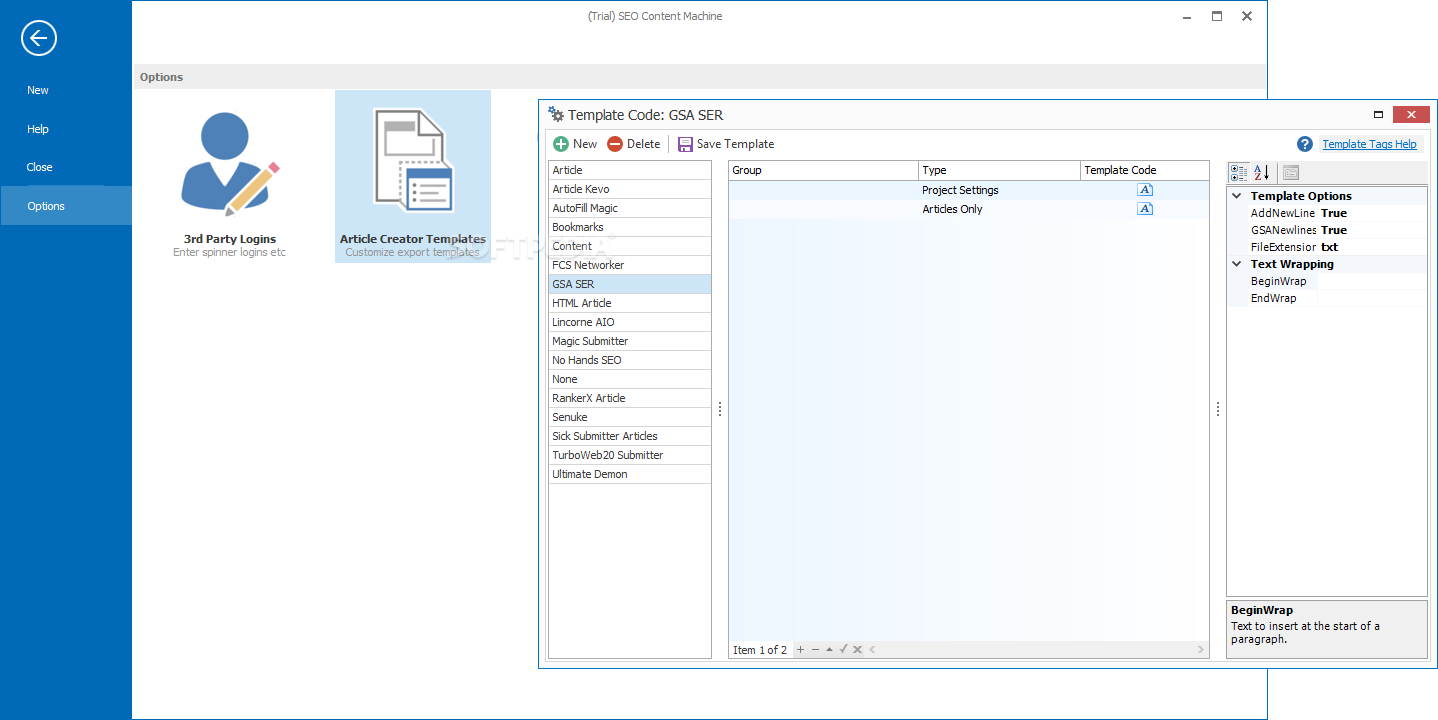1438x720 pixels.
Task: Click the FileExtension txt value field
Action: click(x=1372, y=247)
